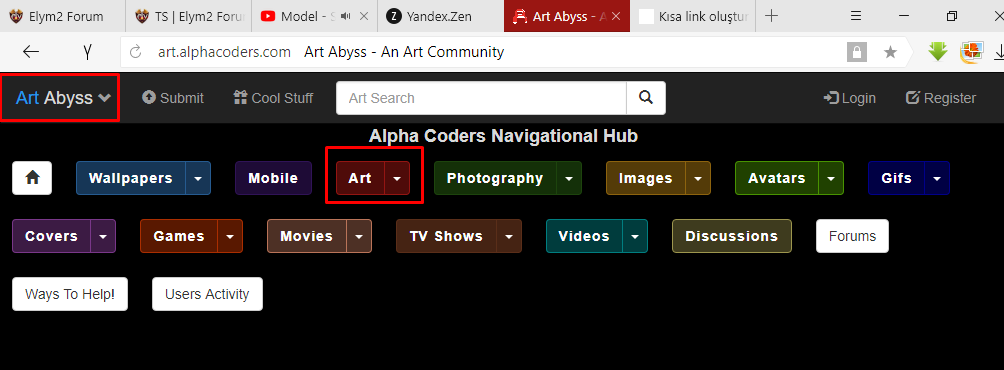1004x370 pixels.
Task: Click the browser back arrow
Action: click(31, 52)
